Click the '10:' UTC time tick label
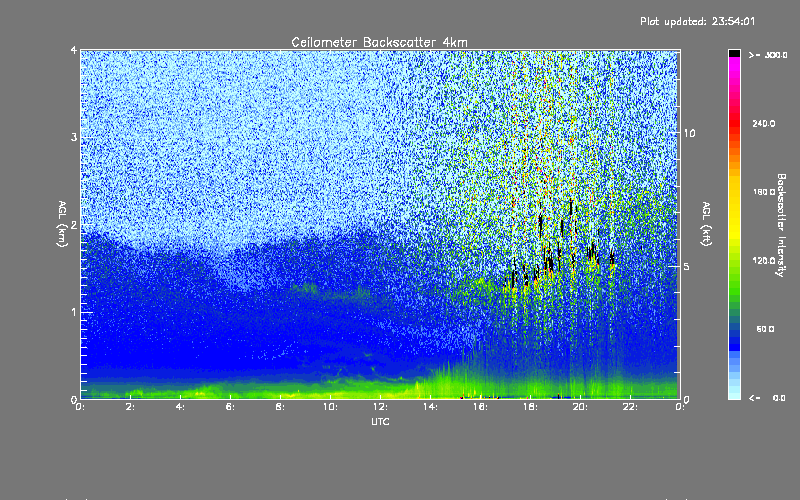The width and height of the screenshot is (800, 500). pyautogui.click(x=330, y=407)
